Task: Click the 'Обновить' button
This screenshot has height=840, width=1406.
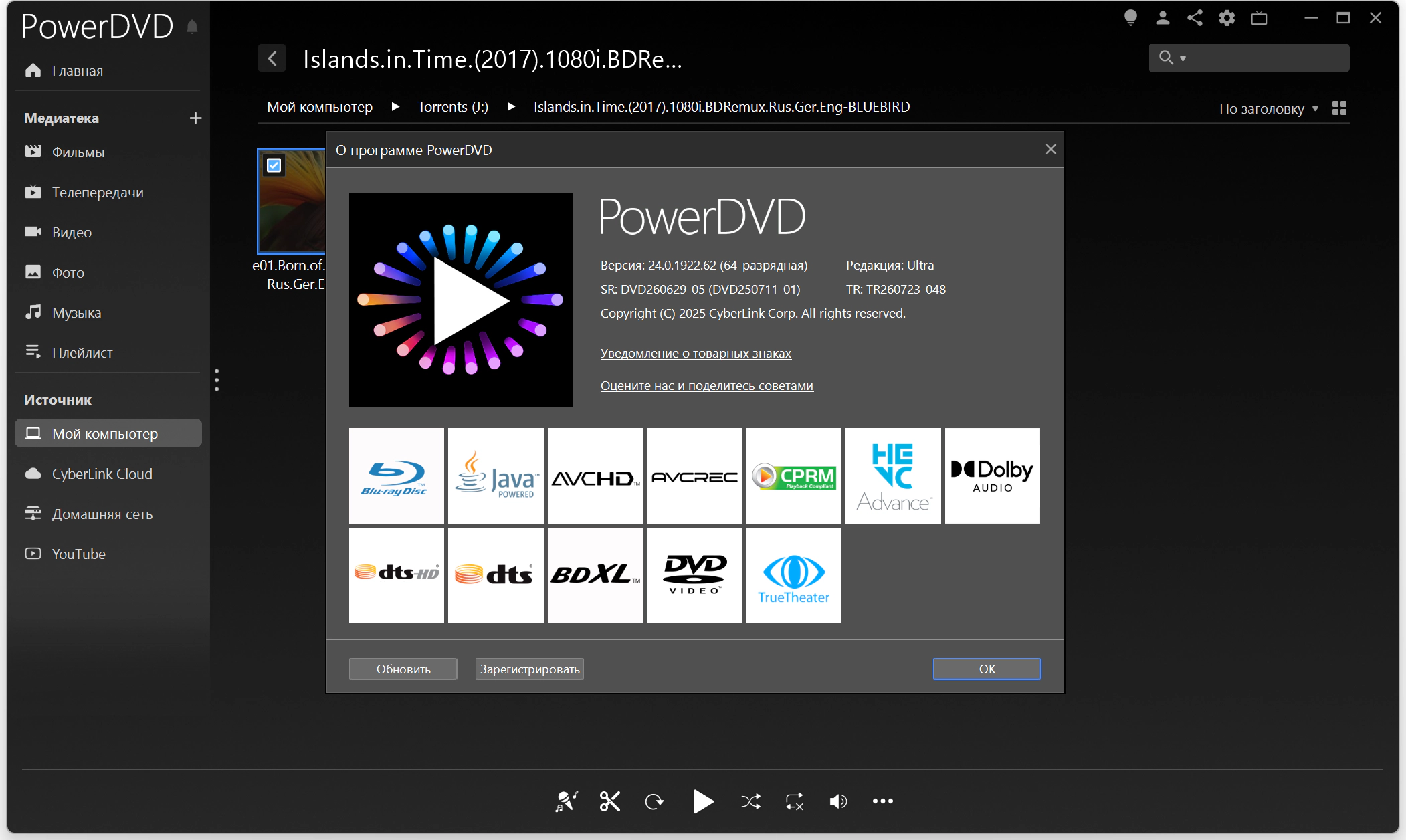Action: (403, 669)
